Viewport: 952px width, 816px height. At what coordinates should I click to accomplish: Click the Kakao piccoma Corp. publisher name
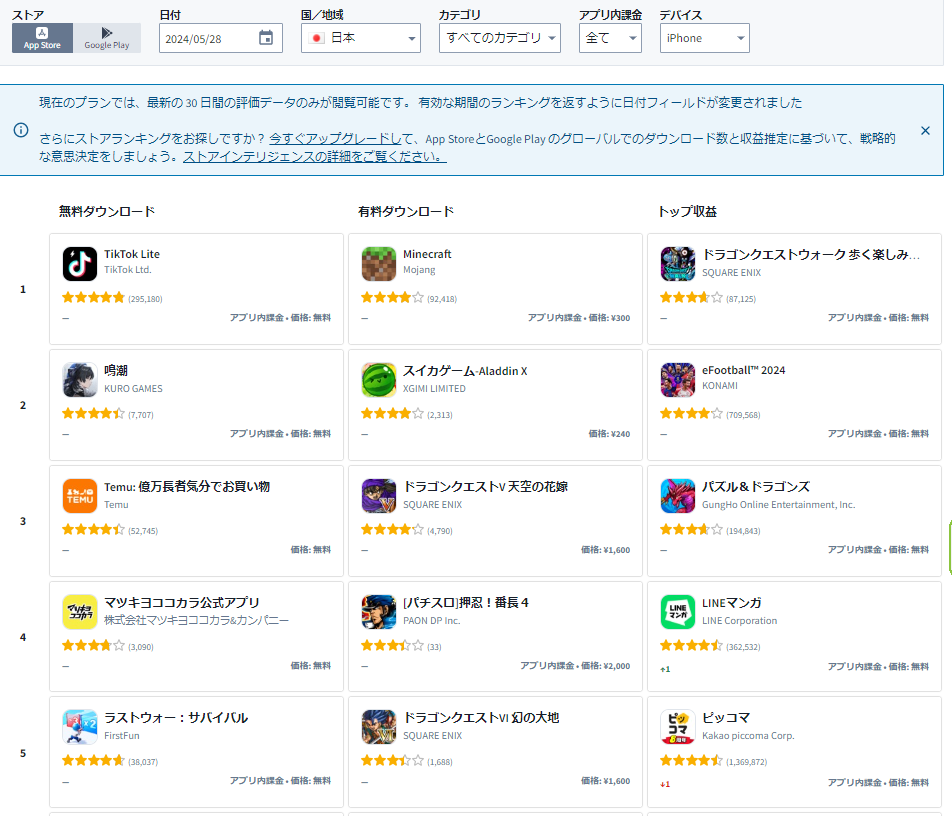(748, 736)
